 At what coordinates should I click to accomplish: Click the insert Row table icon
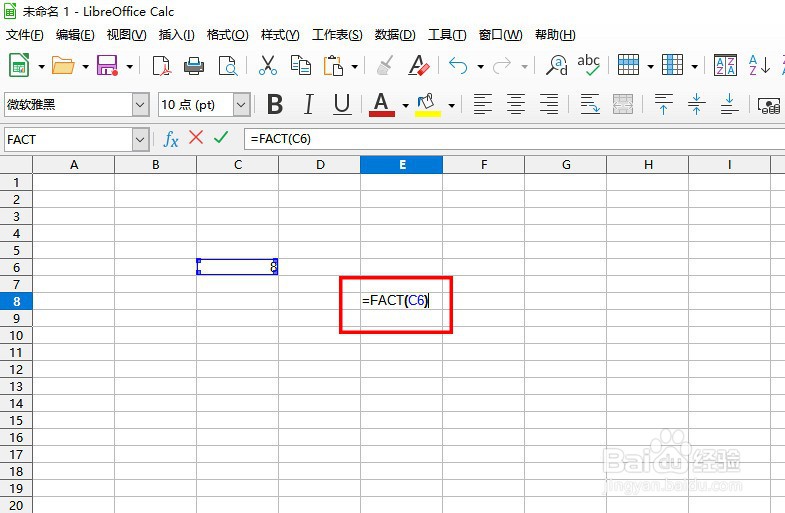pos(628,65)
